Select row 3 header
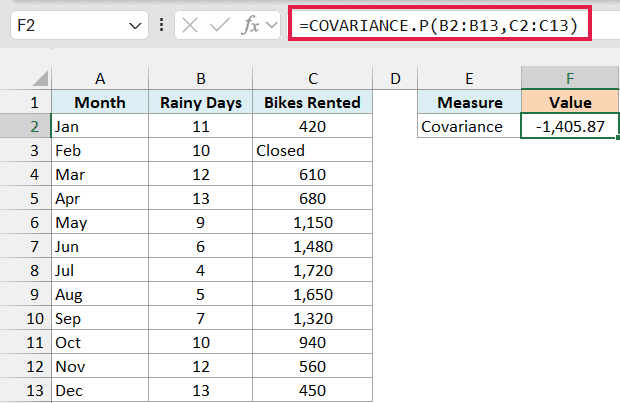620x403 pixels. (26, 151)
